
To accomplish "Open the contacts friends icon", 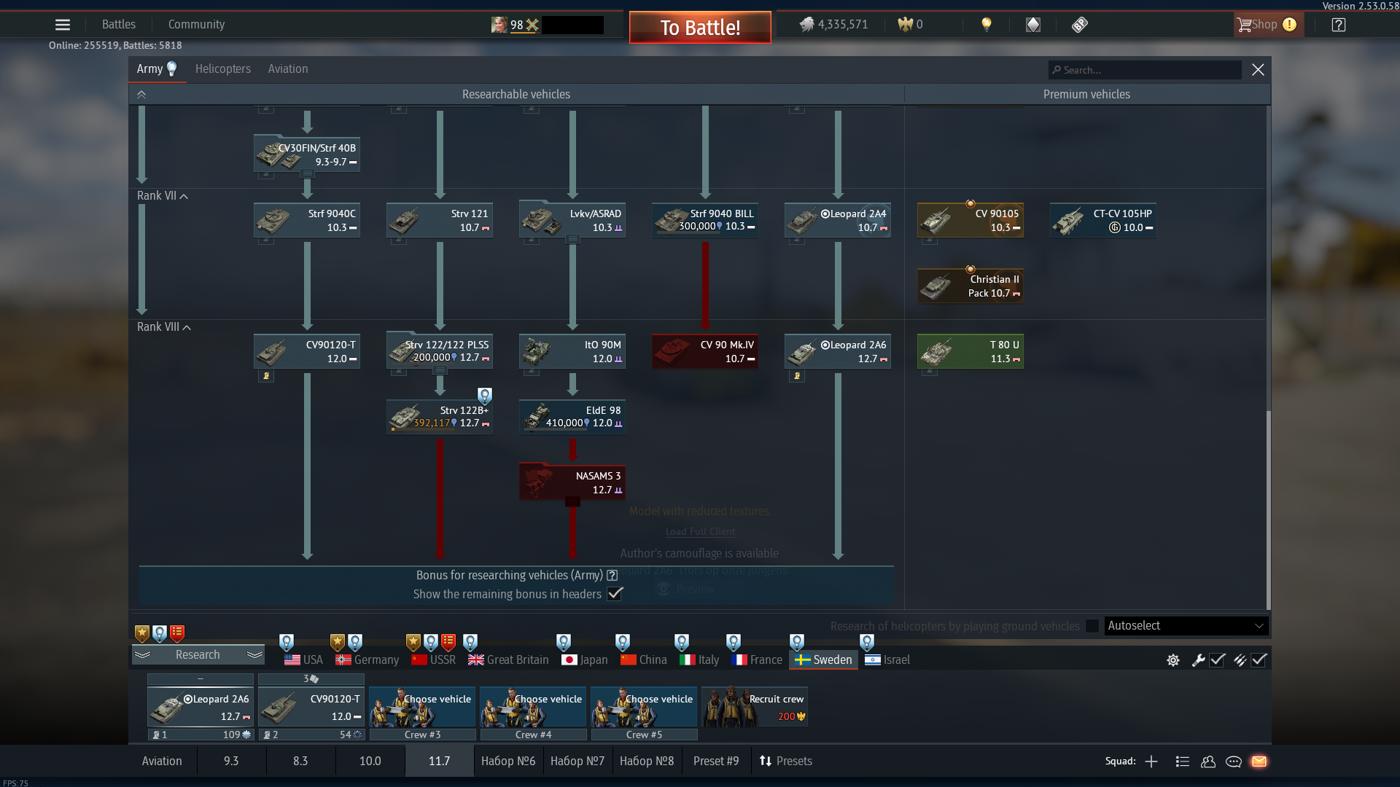I will pyautogui.click(x=1208, y=762).
